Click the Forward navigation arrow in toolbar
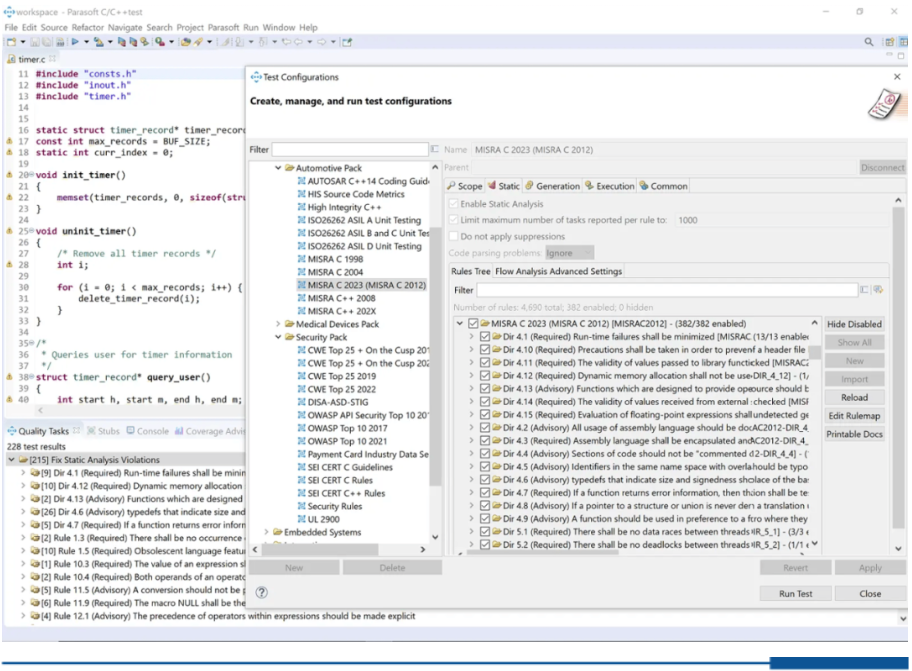 coord(322,42)
